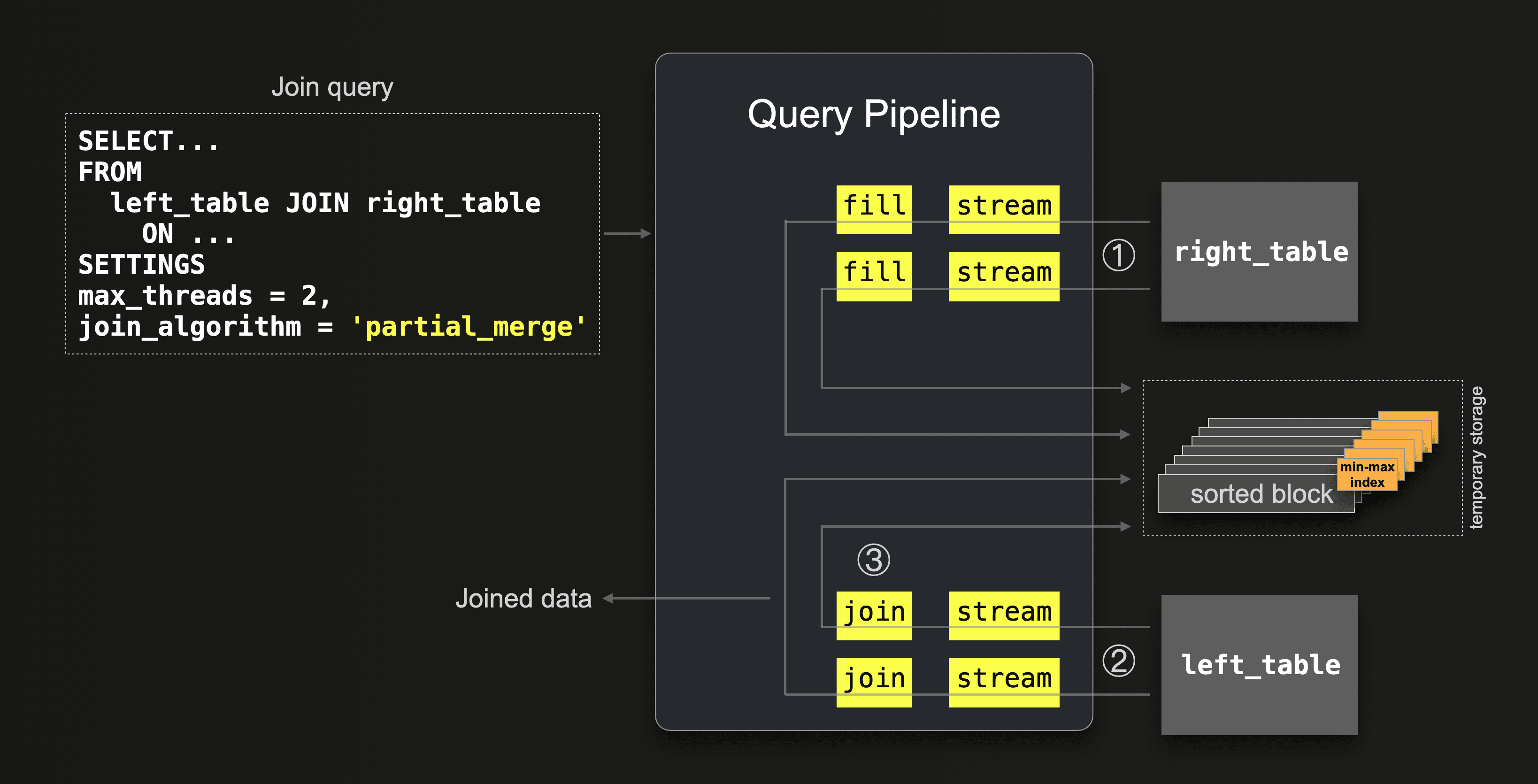Click the second fill block

[x=874, y=276]
